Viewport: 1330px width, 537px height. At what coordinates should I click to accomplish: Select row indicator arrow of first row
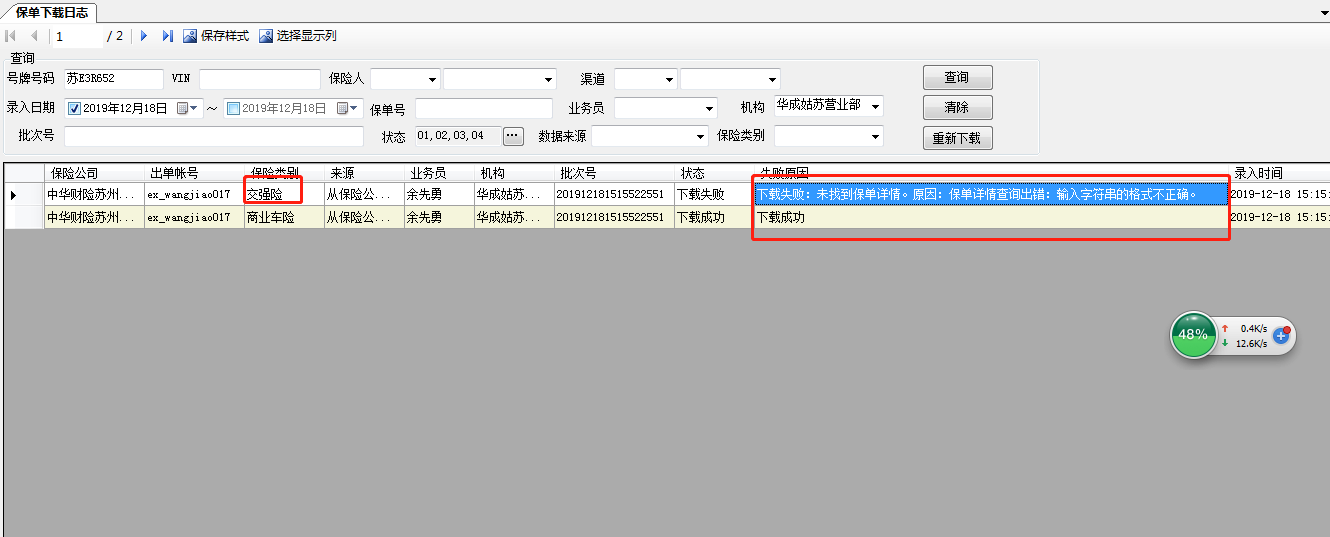pos(13,194)
